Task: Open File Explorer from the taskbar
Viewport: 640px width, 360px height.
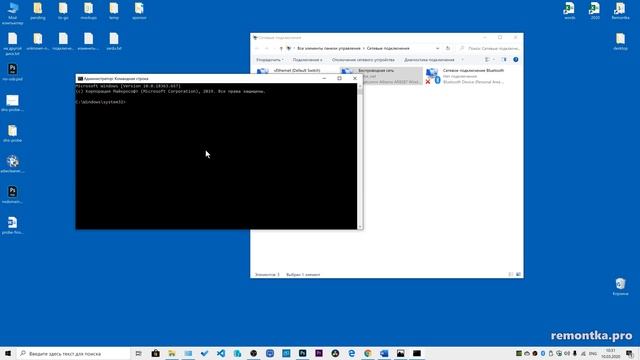Action: pos(172,353)
